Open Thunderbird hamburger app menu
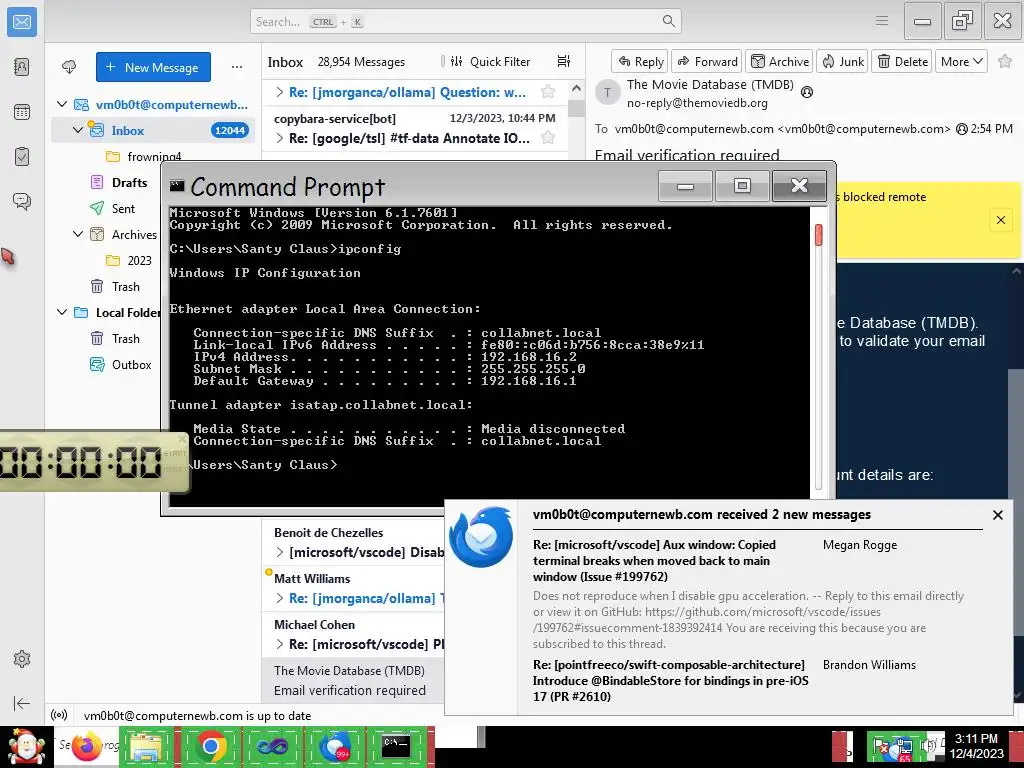Image resolution: width=1024 pixels, height=768 pixels. pos(882,21)
